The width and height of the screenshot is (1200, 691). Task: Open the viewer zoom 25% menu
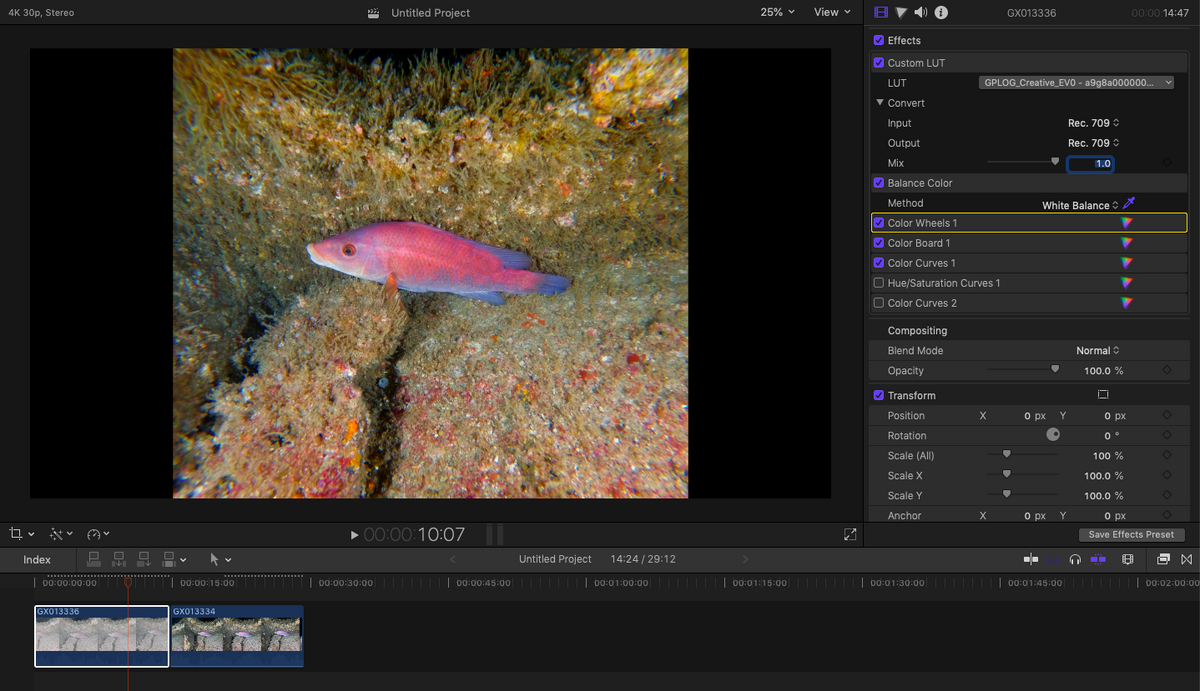[777, 12]
